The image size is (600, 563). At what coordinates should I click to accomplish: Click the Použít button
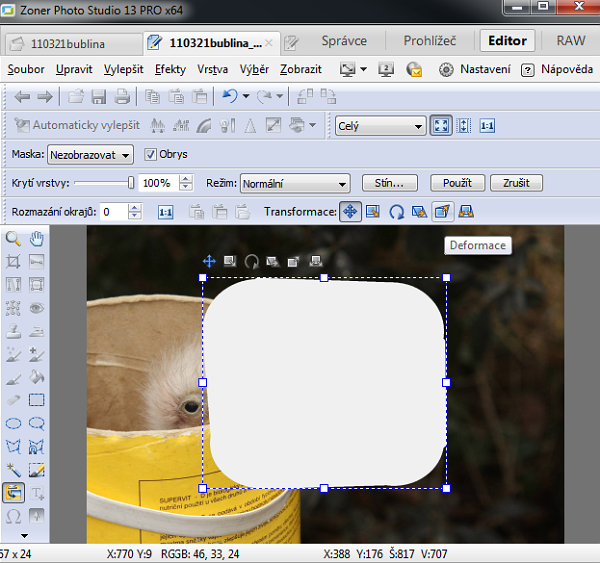pos(457,184)
